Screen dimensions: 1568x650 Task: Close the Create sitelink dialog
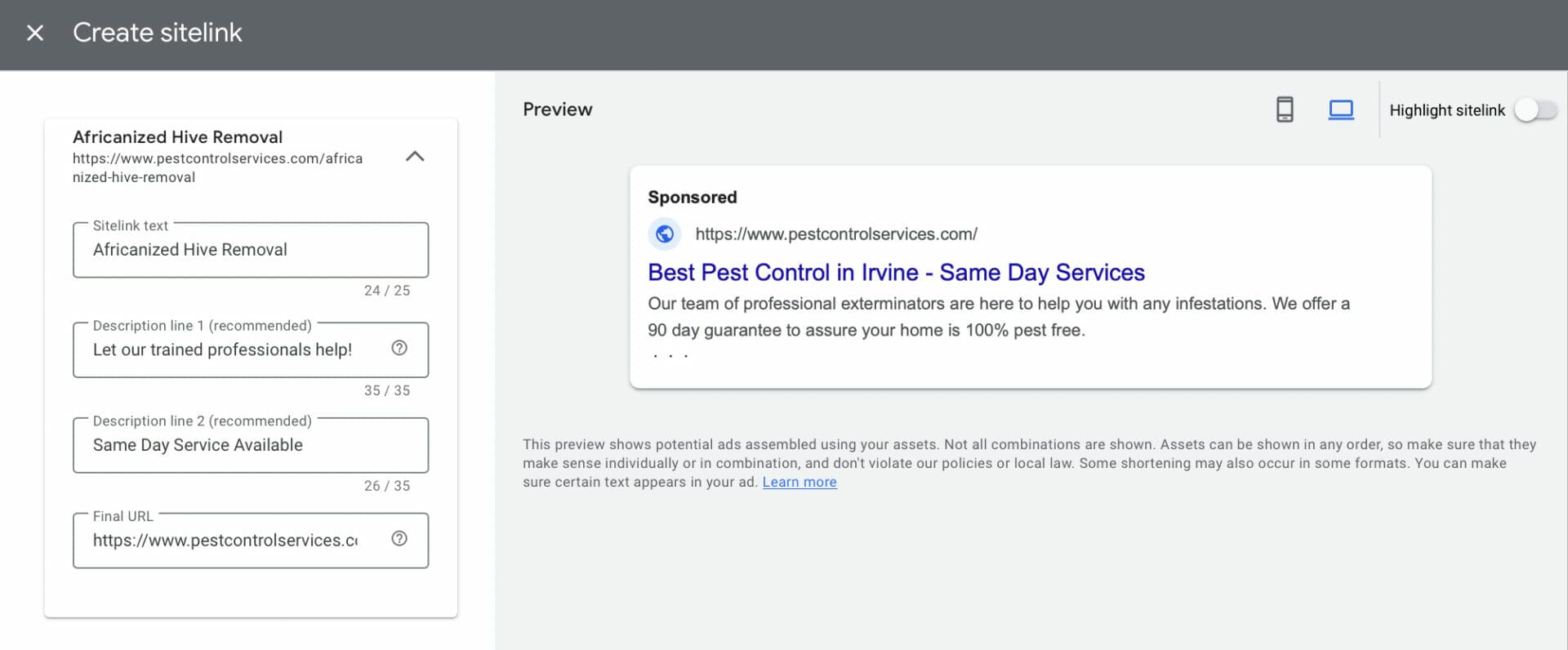[35, 33]
